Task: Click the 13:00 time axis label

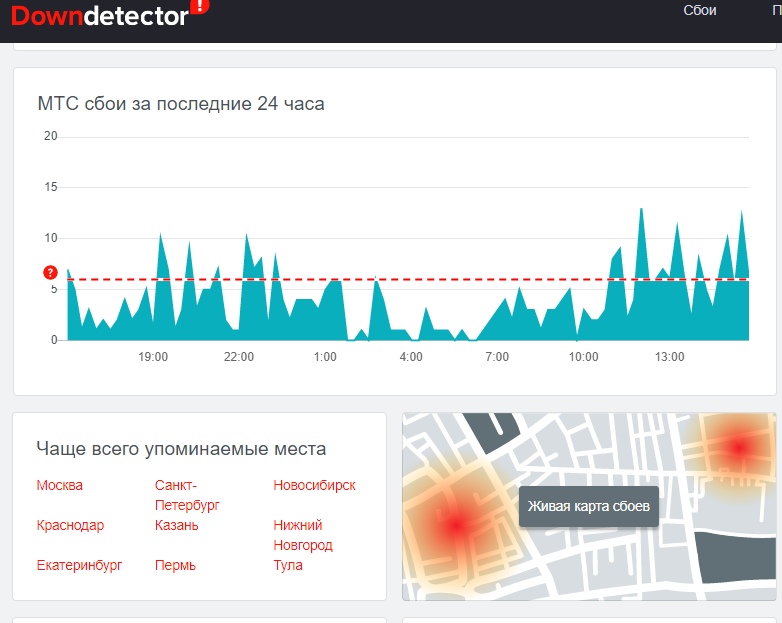Action: (669, 357)
